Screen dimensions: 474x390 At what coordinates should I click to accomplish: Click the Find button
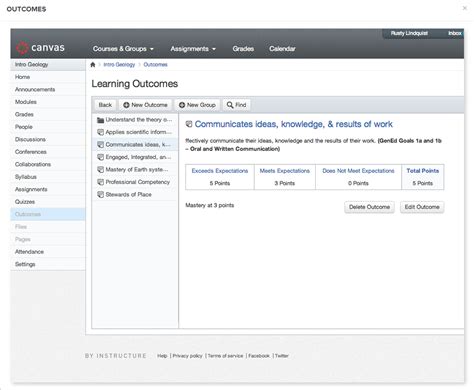(x=236, y=105)
